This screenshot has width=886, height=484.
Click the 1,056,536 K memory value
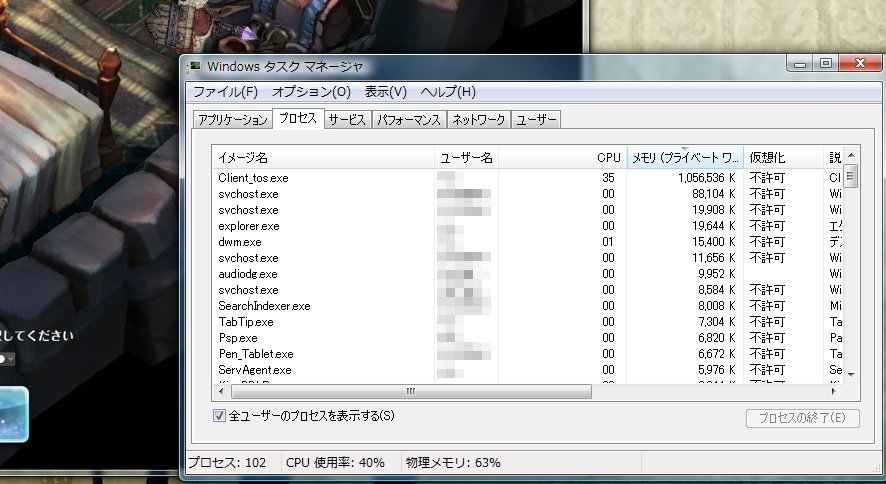[x=706, y=178]
